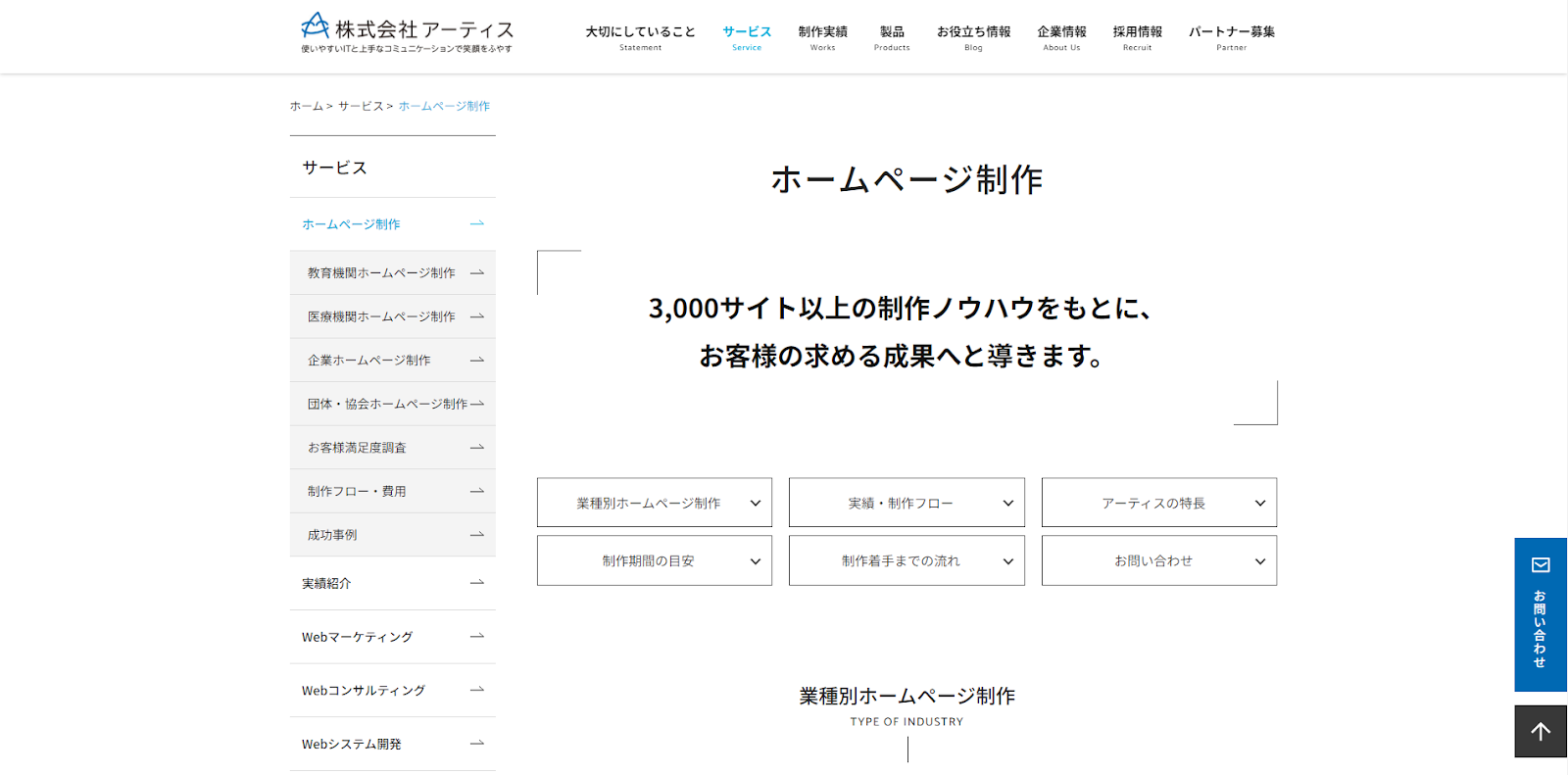Open 実績紹介 sidebar link

(x=393, y=583)
